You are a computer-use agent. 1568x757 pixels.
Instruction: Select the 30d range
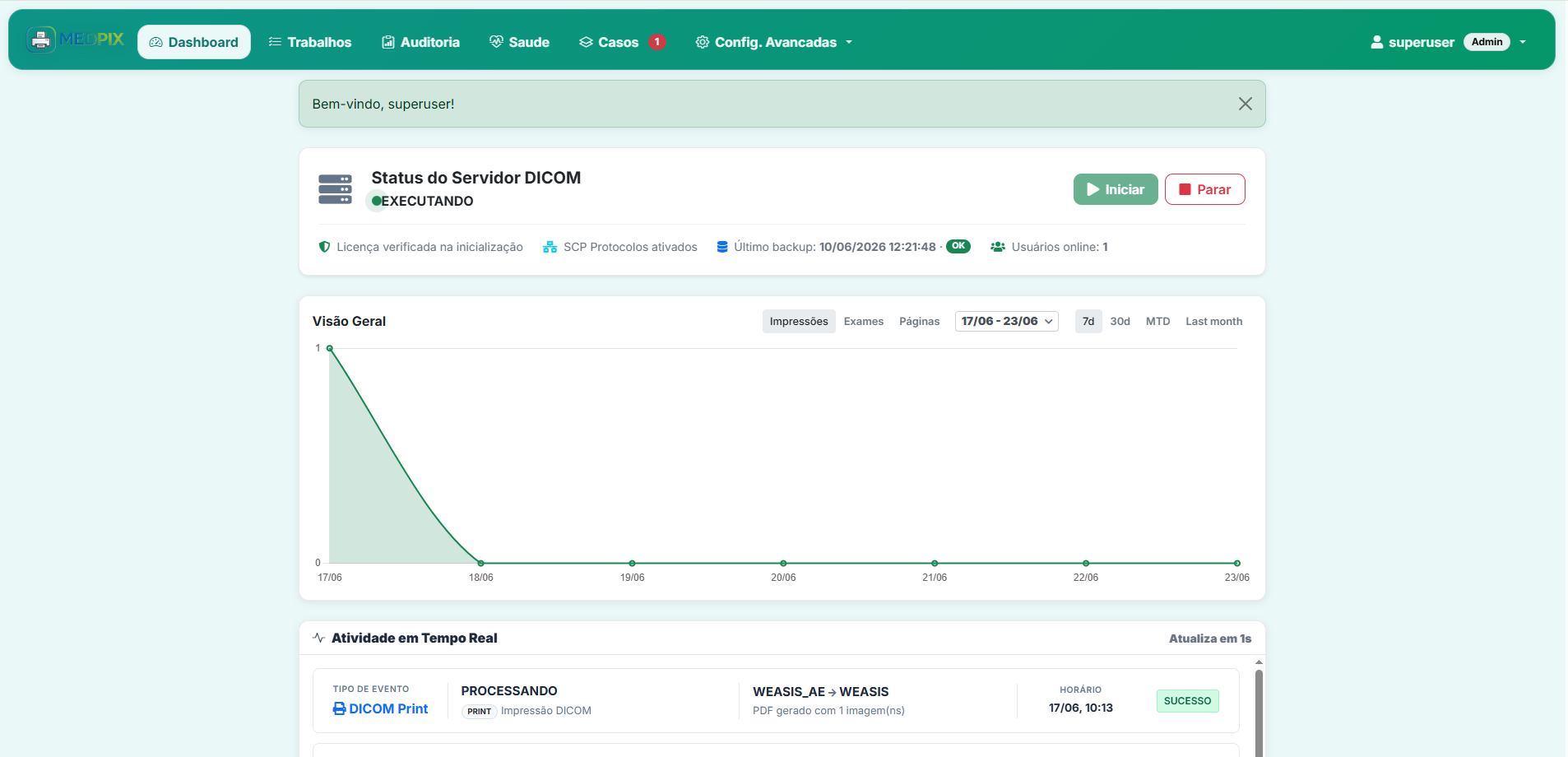1120,321
